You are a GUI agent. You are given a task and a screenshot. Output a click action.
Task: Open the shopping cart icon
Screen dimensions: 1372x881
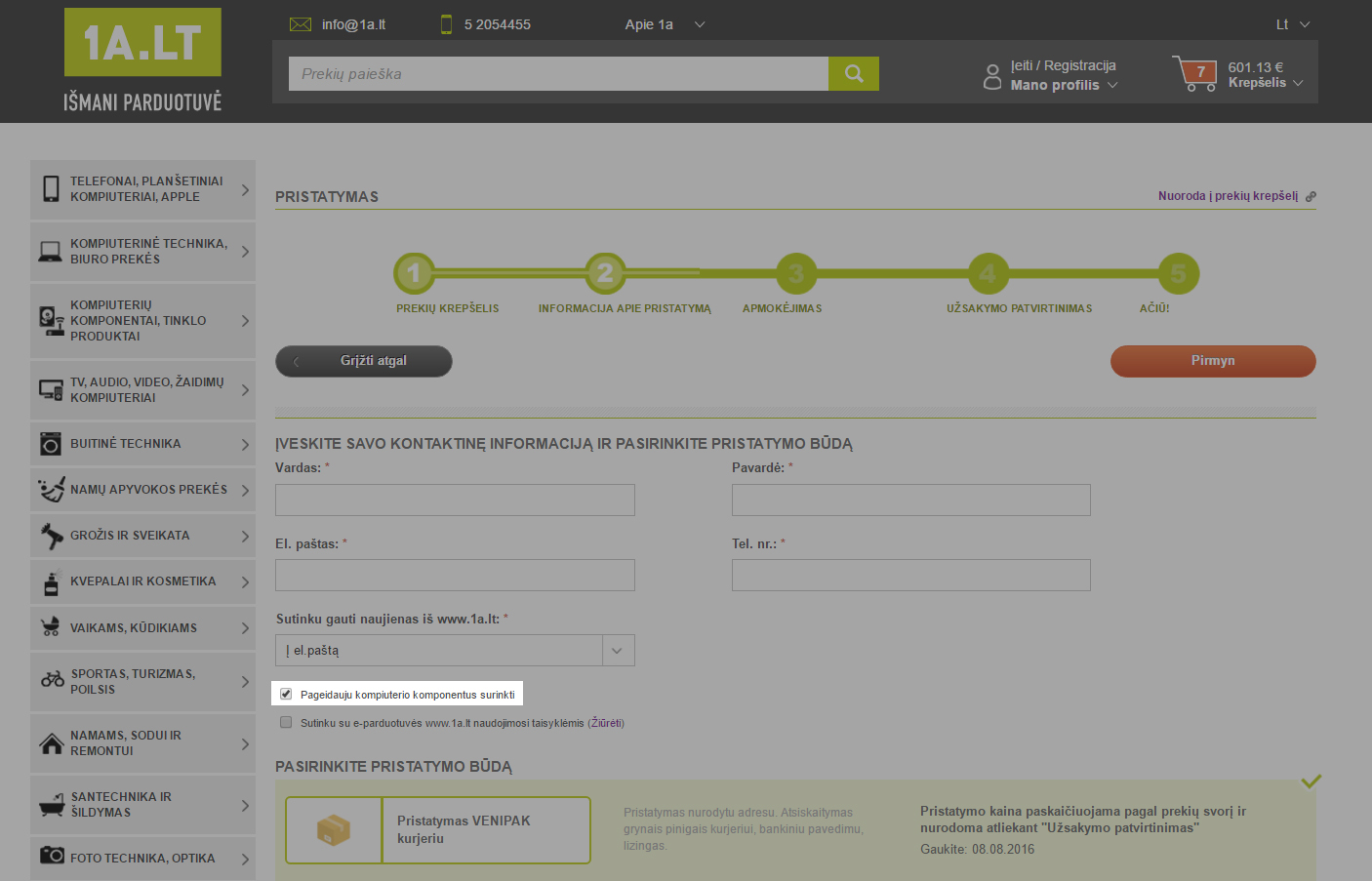1194,73
